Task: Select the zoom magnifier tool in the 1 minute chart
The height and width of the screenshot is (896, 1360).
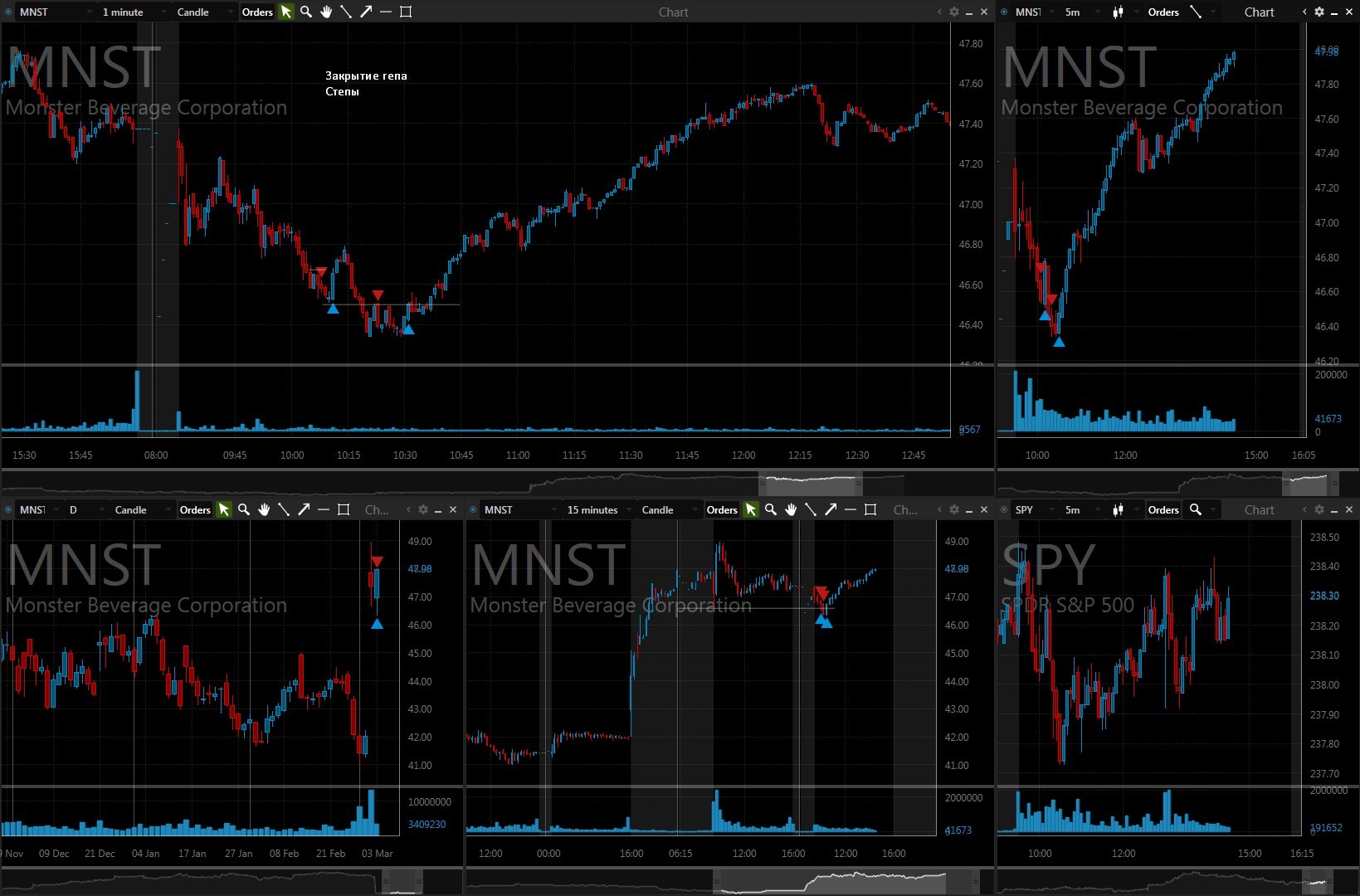Action: 306,12
